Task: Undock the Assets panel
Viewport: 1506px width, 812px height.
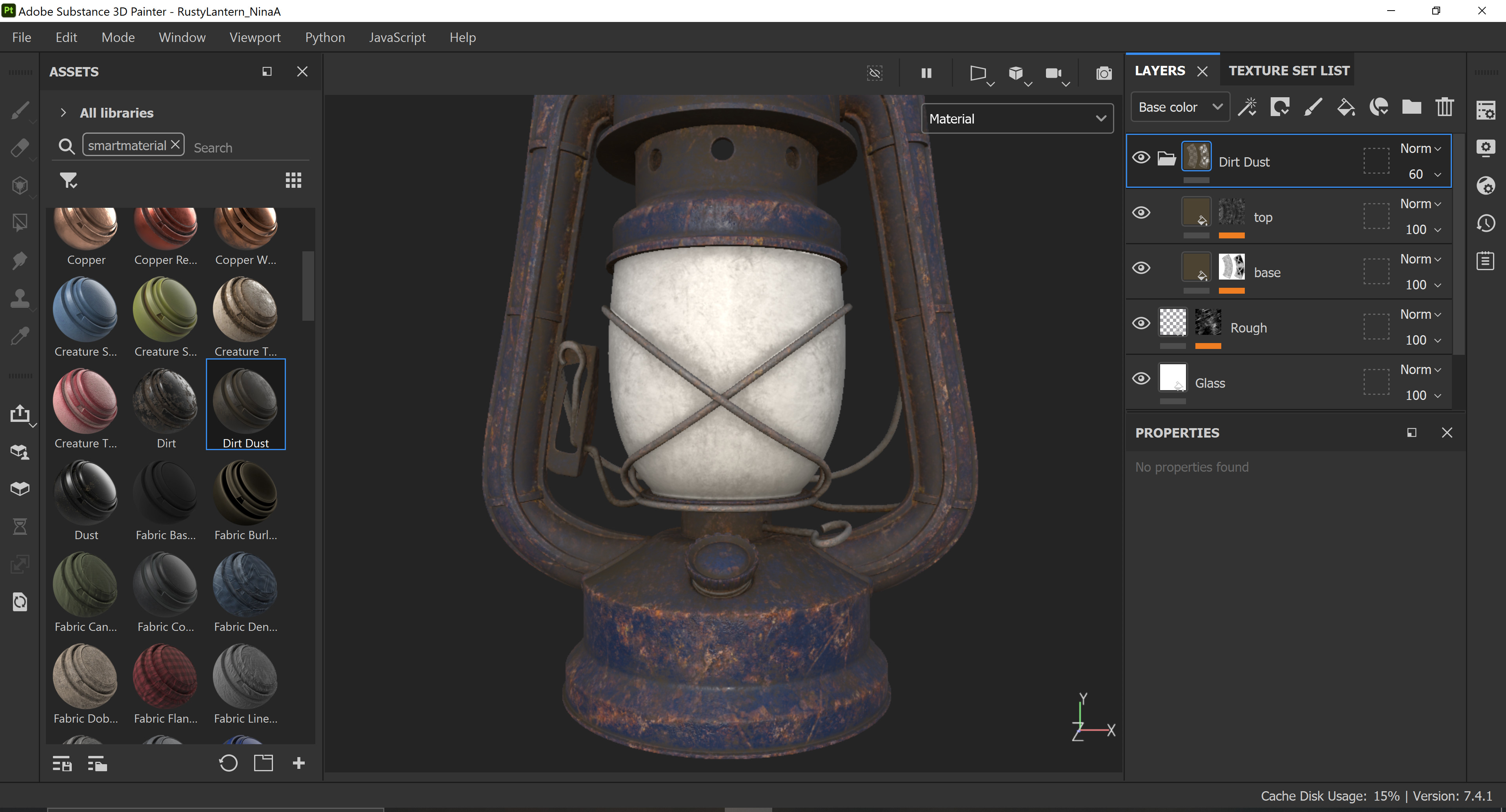Action: (267, 71)
